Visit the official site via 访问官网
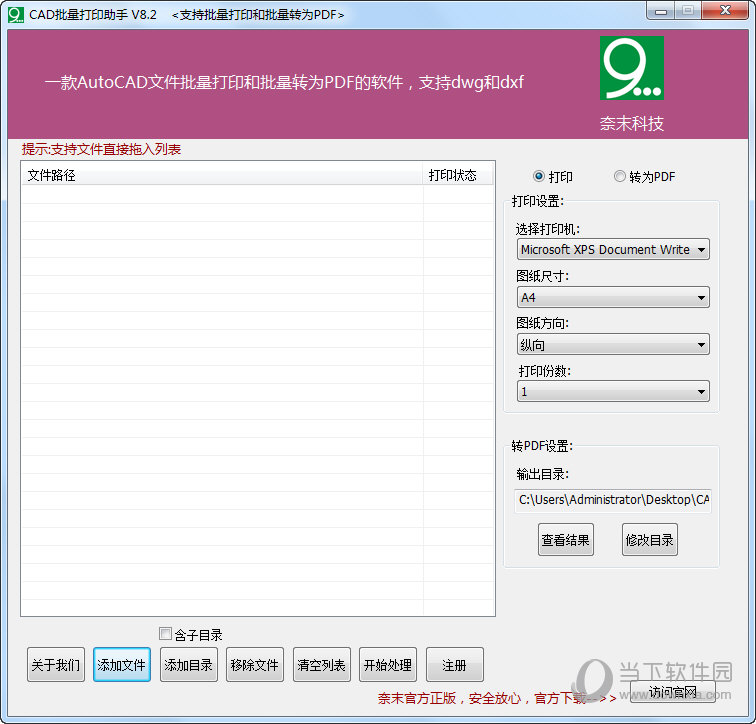This screenshot has width=756, height=724. click(673, 692)
